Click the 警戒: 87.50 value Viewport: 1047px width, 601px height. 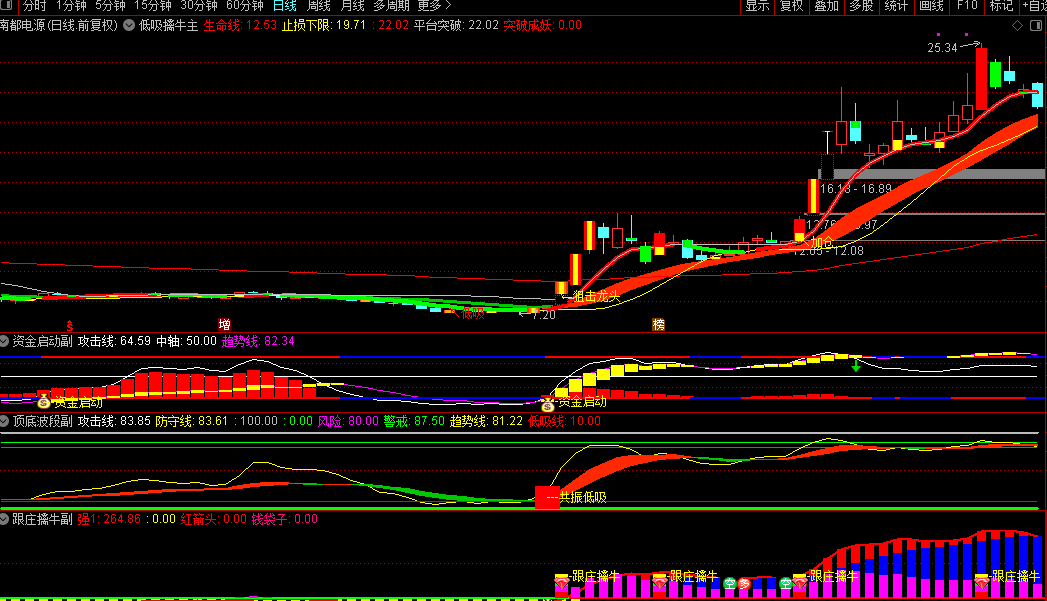pyautogui.click(x=414, y=421)
